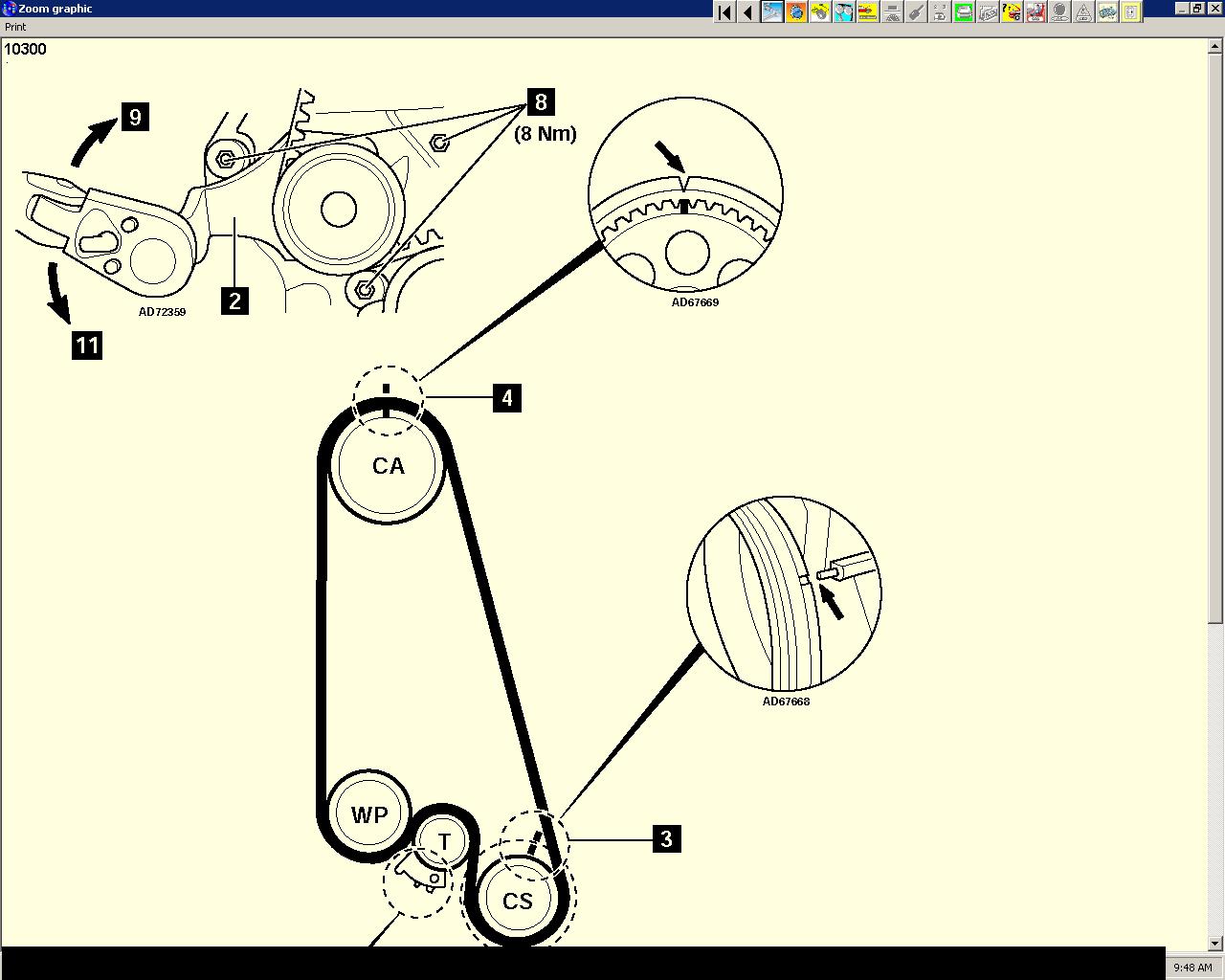Click the yellow page icon at toolbar end
This screenshot has height=980, width=1225.
click(1131, 11)
